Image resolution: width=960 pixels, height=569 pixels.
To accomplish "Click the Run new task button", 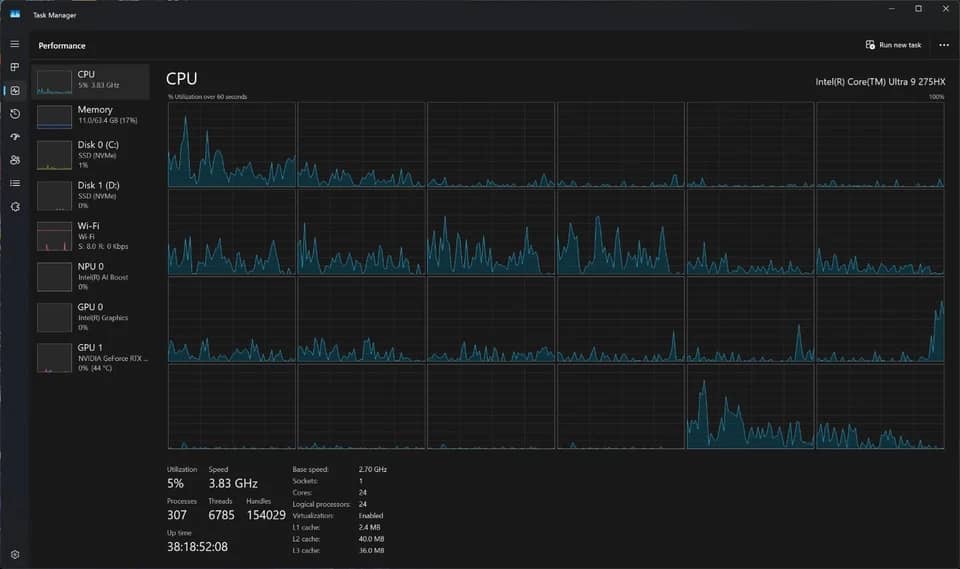I will coord(893,45).
